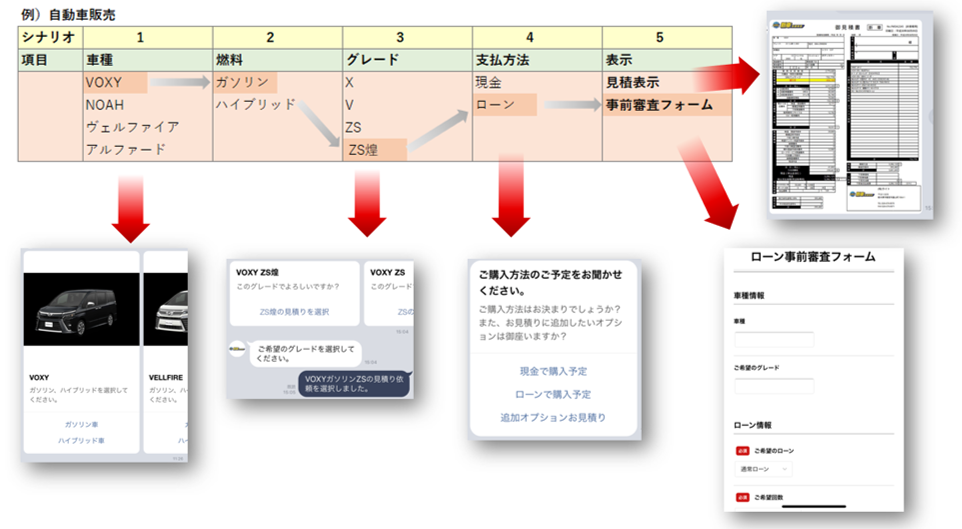
Task: Select ZS煌の見積りを選択 link
Action: coord(294,312)
